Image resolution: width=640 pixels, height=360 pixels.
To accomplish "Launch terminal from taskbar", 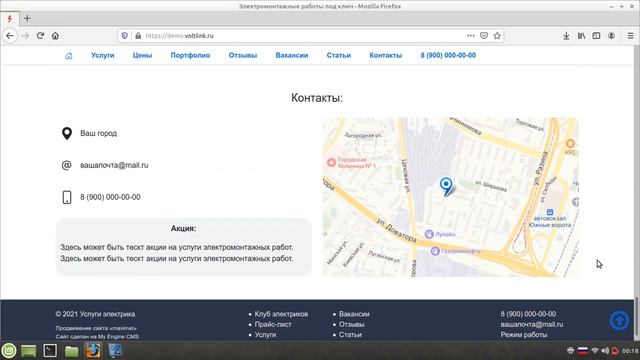I will 50,351.
